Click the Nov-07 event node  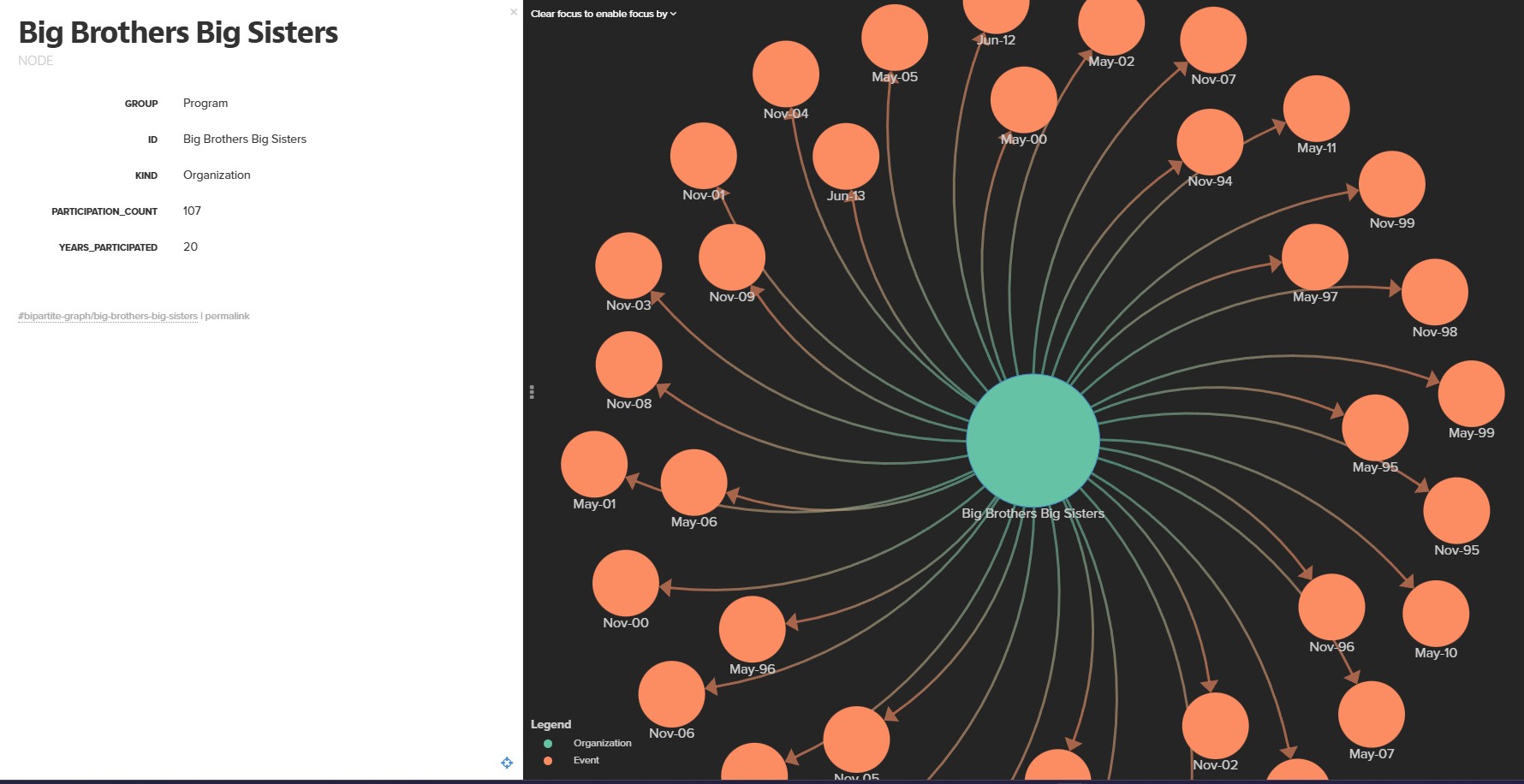click(x=1213, y=40)
